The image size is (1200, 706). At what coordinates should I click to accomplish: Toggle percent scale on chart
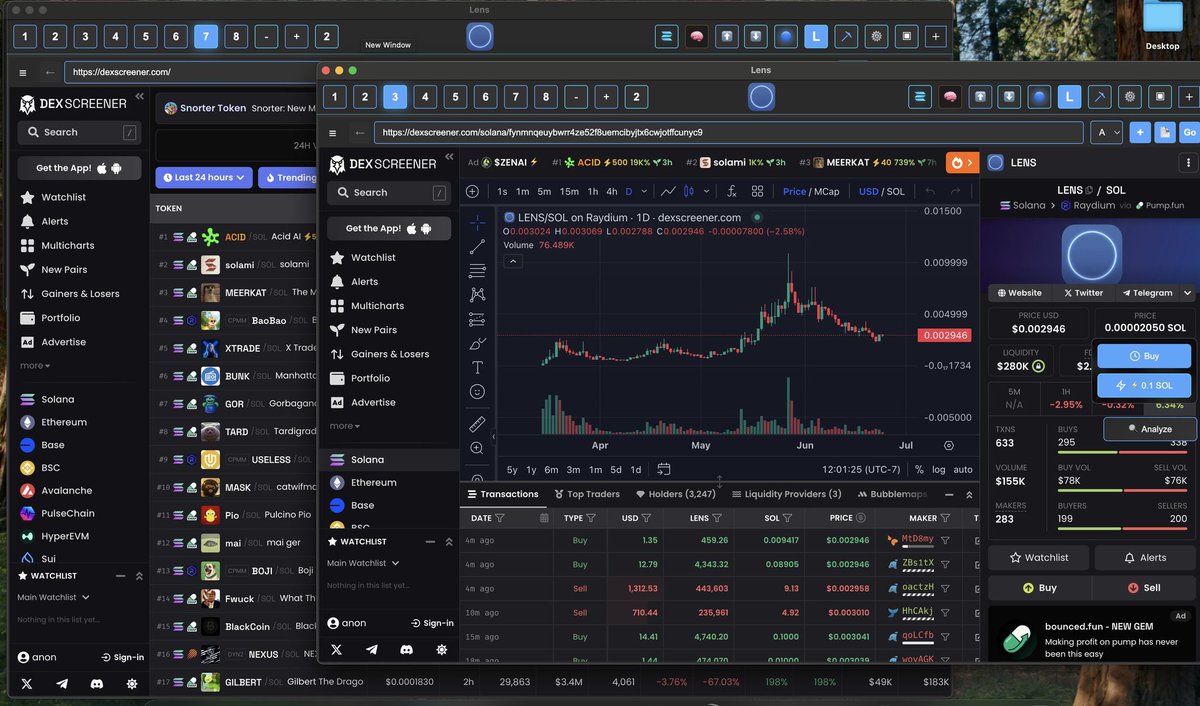919,469
